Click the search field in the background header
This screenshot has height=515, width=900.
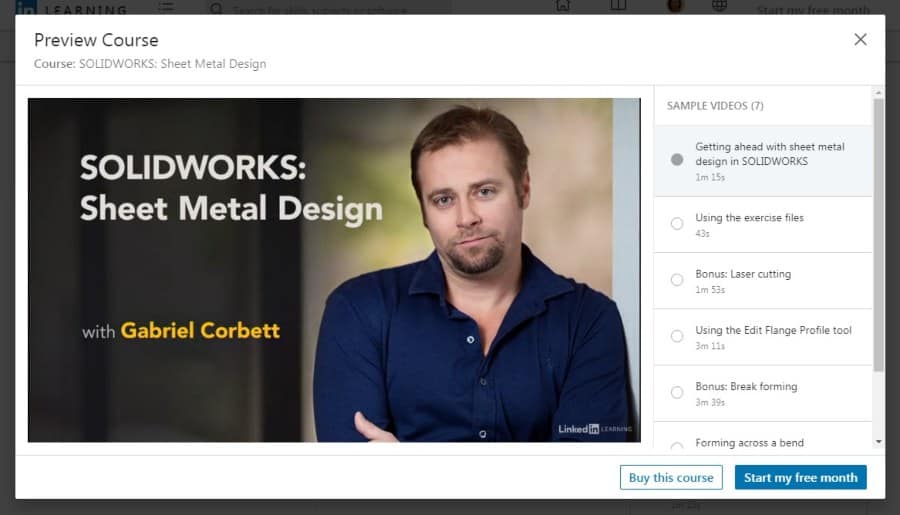click(x=327, y=8)
